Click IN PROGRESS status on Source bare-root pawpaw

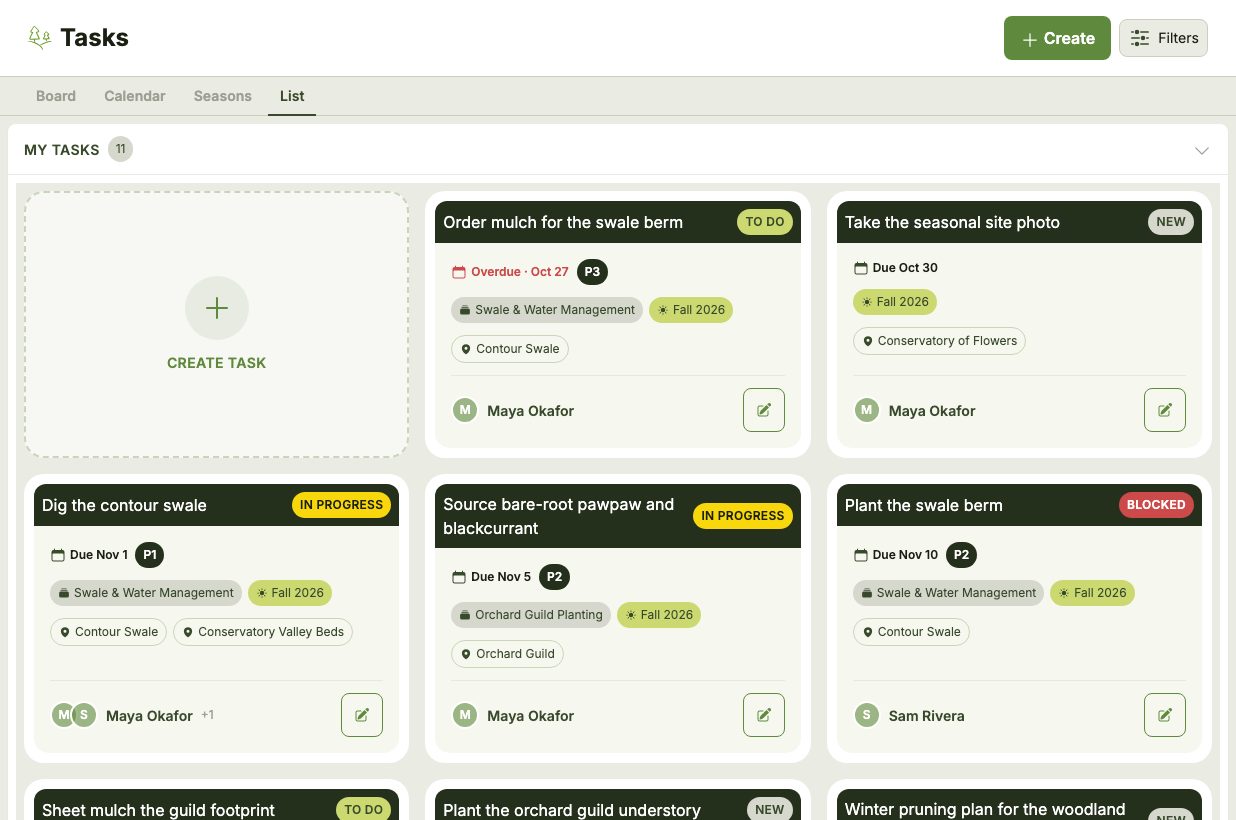743,516
